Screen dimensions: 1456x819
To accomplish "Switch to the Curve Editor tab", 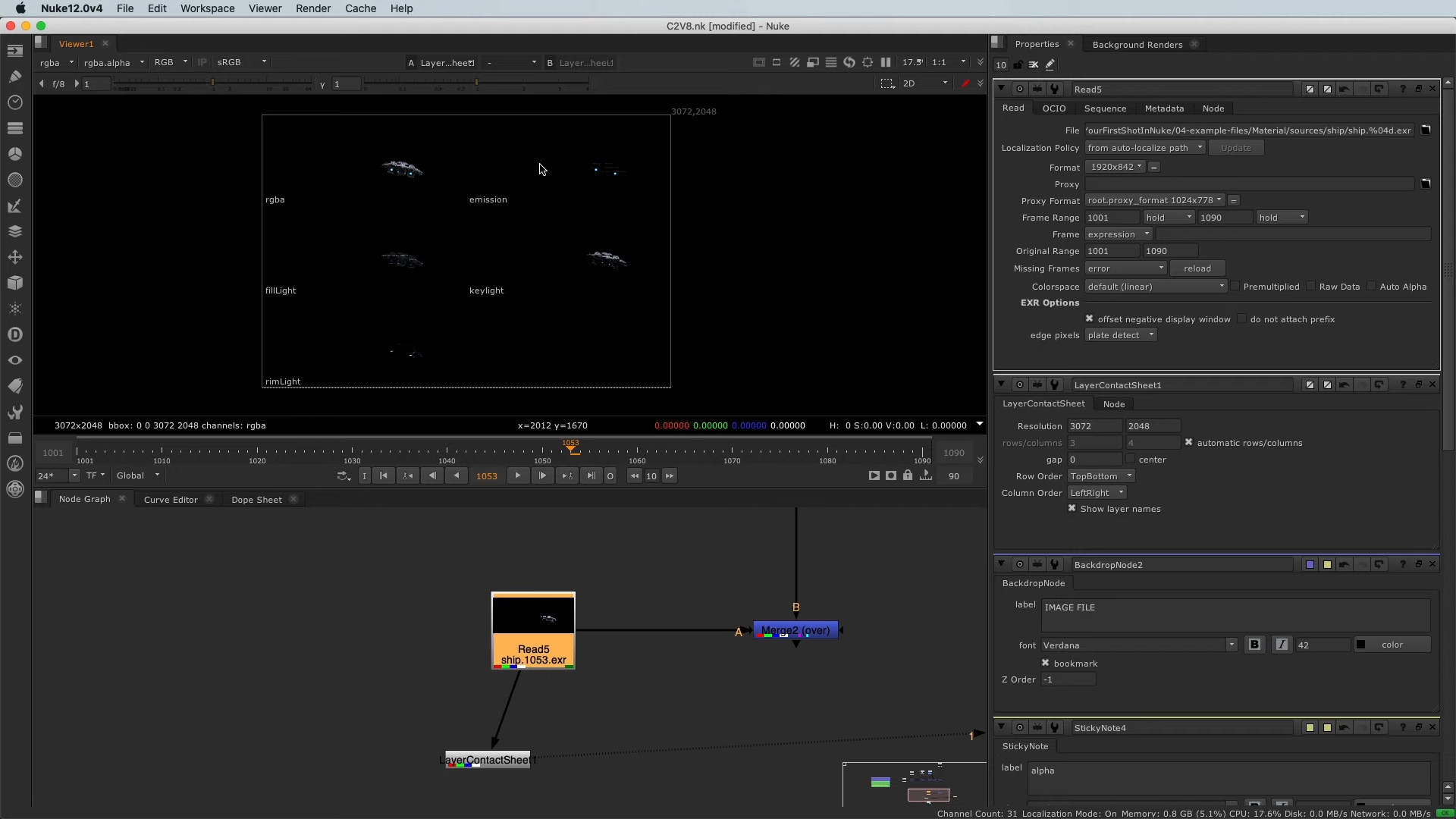I will pos(170,500).
